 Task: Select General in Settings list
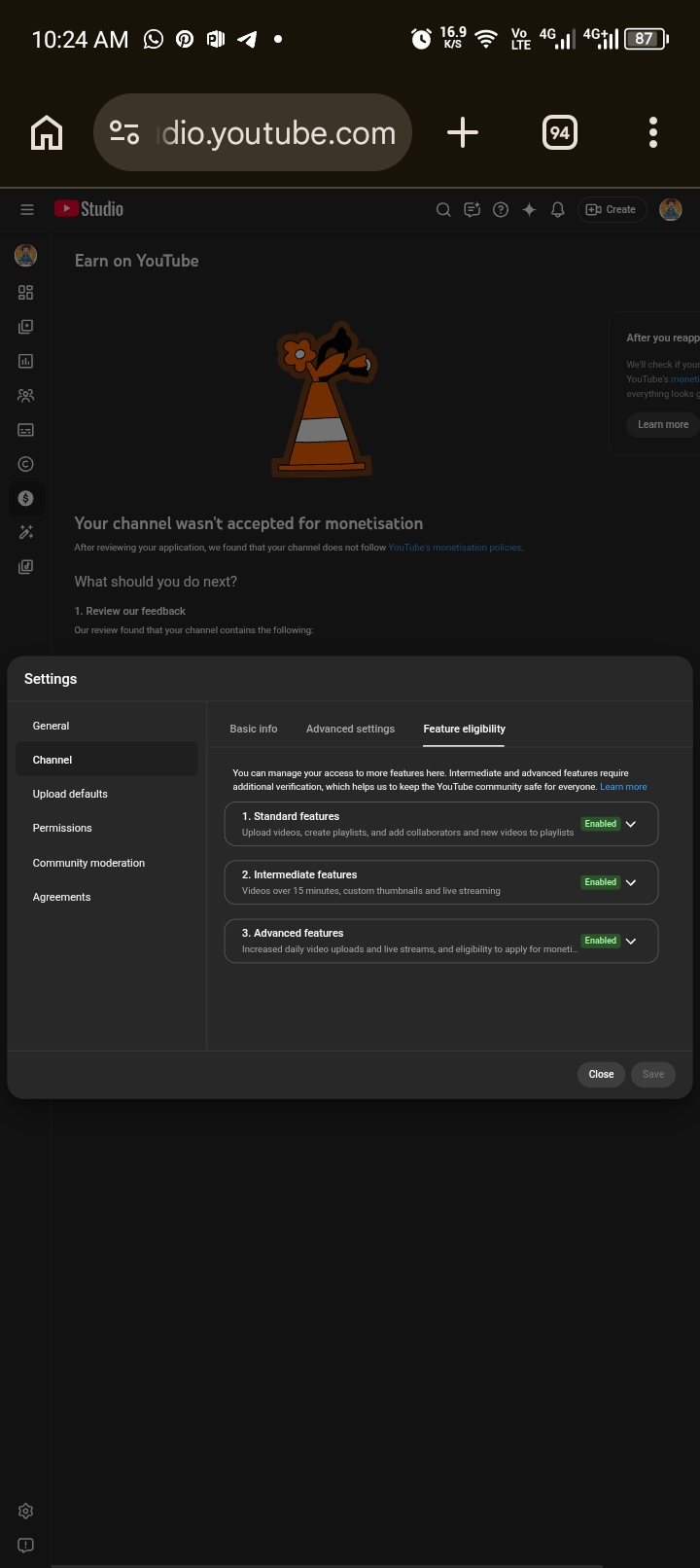coord(107,726)
